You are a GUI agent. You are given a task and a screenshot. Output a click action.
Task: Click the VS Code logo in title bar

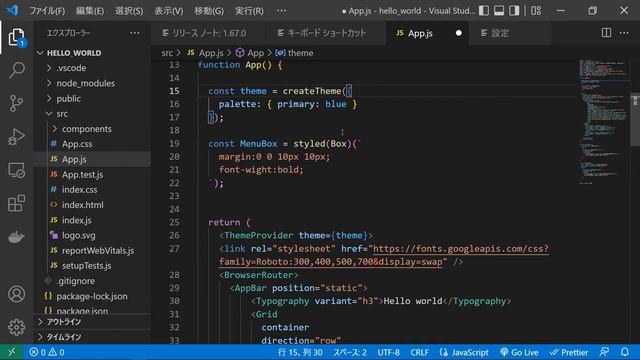coord(12,10)
